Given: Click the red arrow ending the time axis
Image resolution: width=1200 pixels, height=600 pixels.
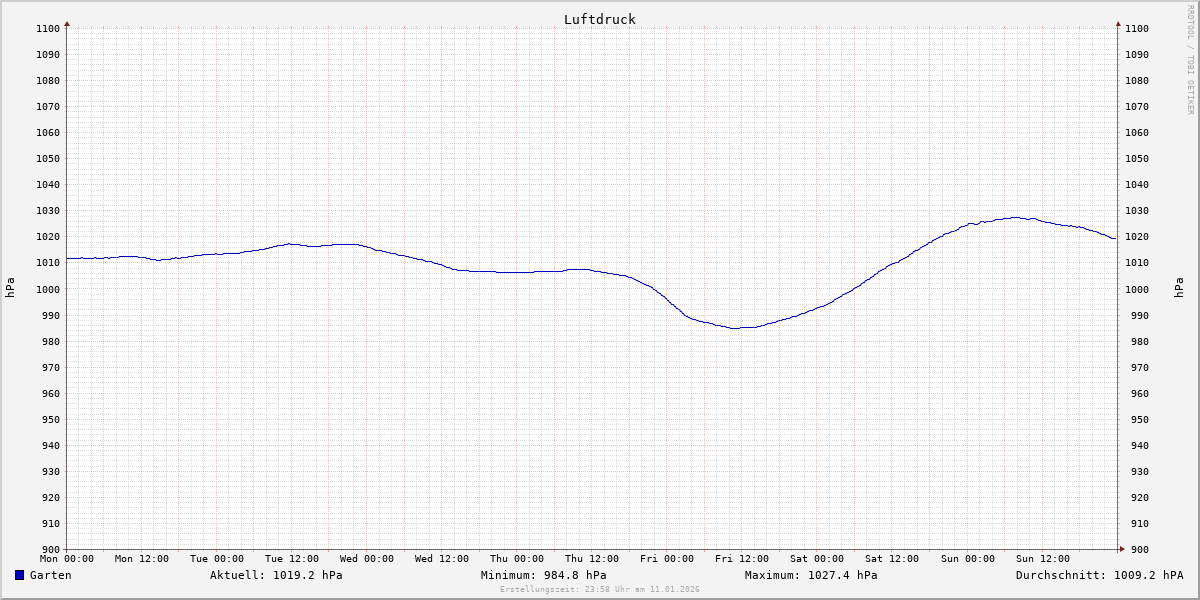Looking at the screenshot, I should (x=1121, y=549).
